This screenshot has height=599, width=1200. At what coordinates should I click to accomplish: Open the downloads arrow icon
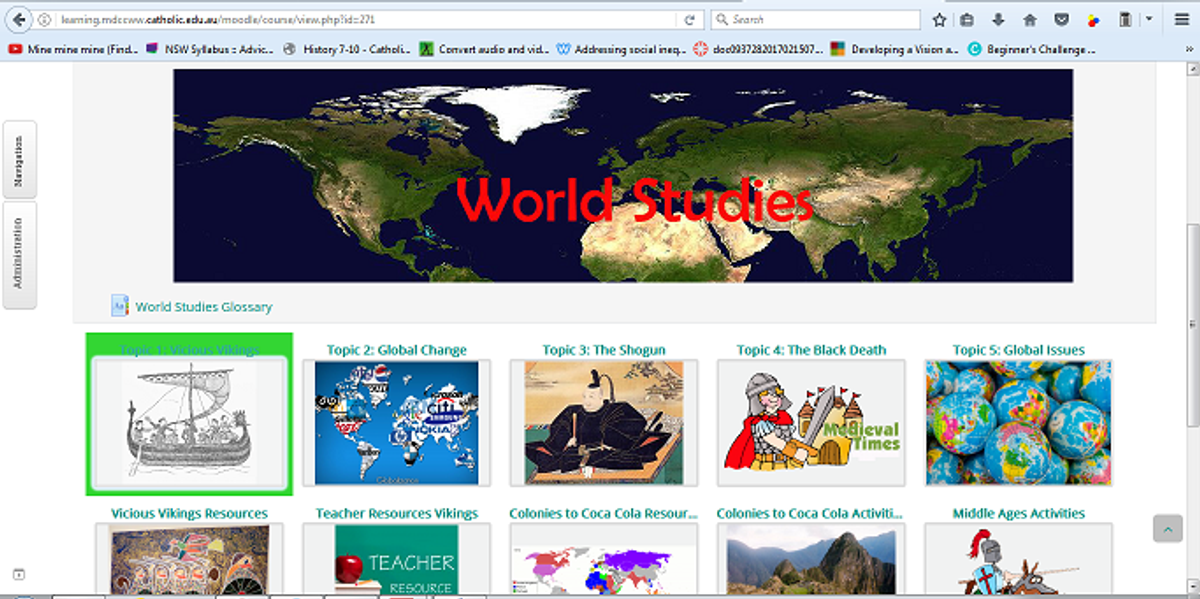pyautogui.click(x=998, y=20)
